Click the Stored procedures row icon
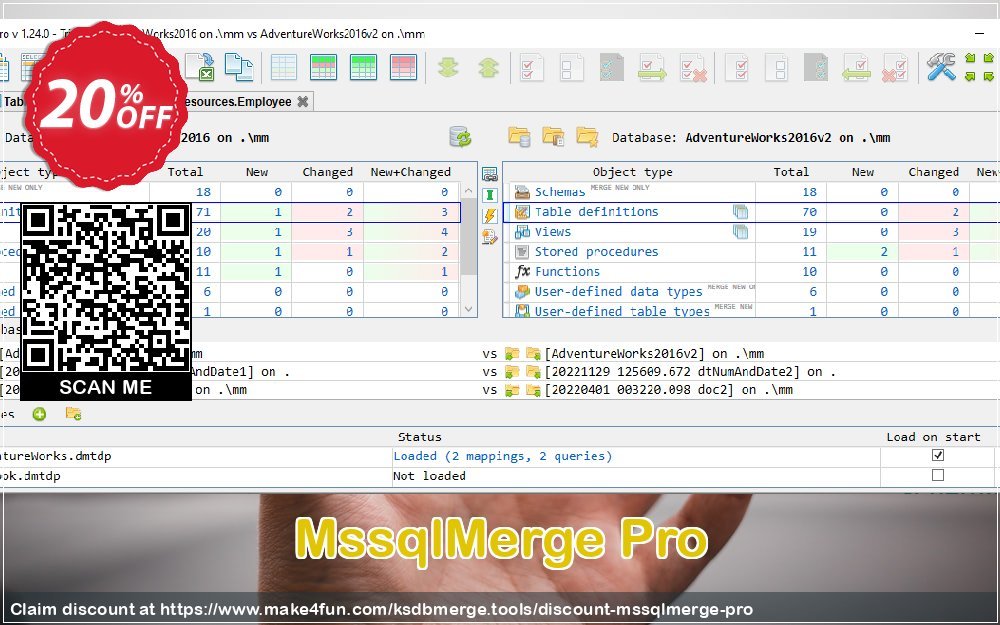The height and width of the screenshot is (625, 1000). pyautogui.click(x=522, y=251)
